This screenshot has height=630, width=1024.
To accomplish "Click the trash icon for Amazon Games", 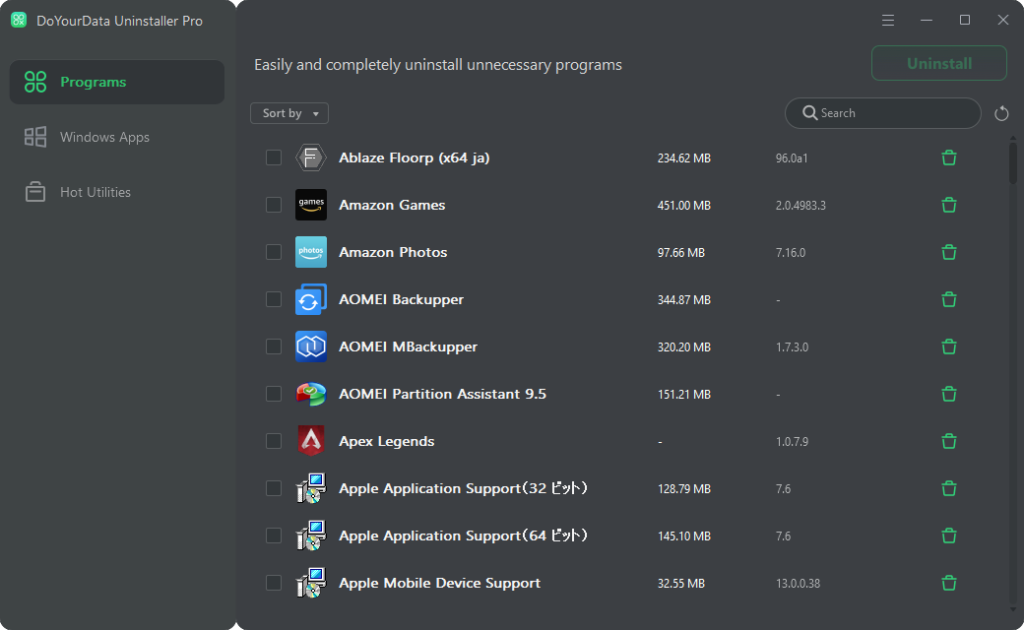I will (949, 205).
